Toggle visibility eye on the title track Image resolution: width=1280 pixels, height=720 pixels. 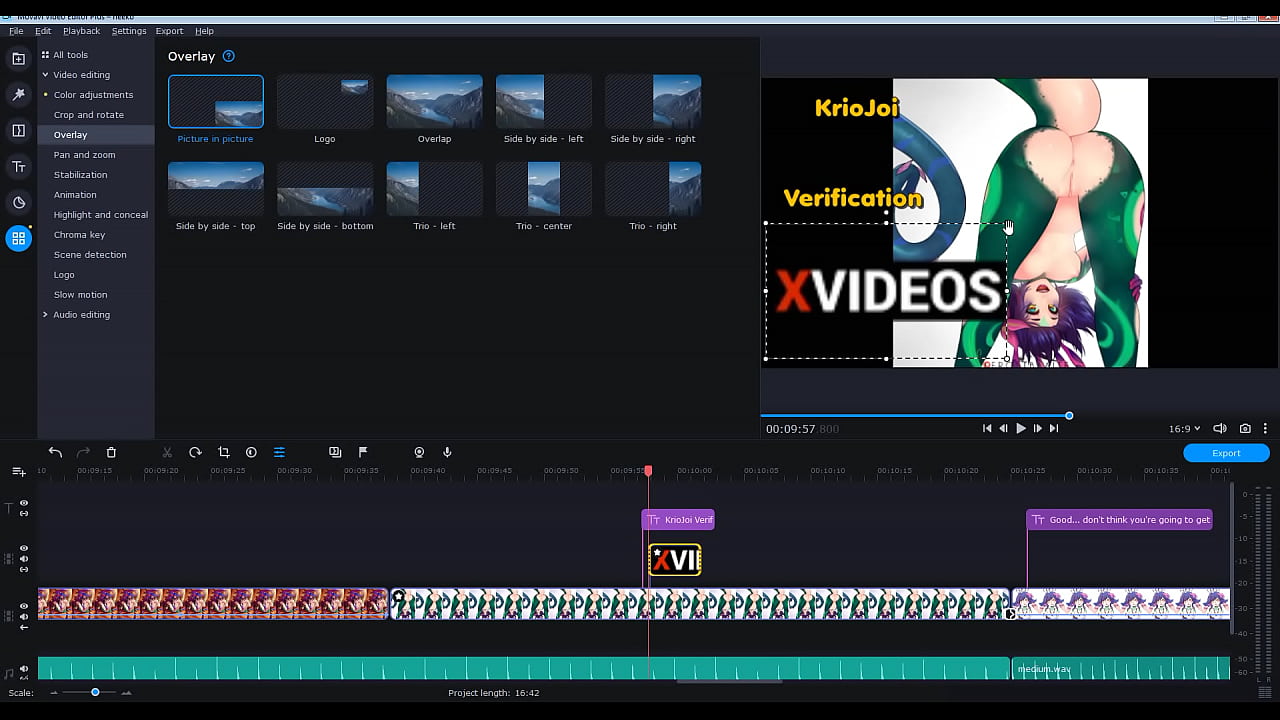[24, 504]
